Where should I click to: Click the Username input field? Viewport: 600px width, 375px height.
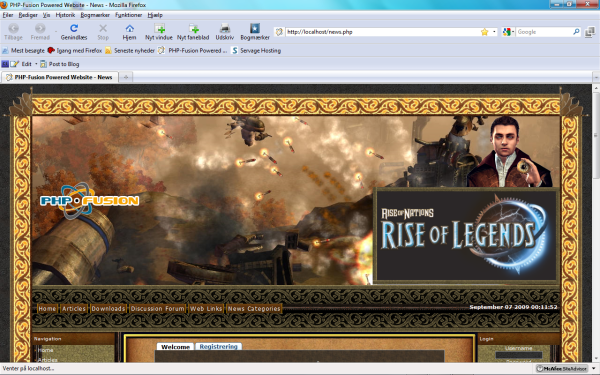pos(518,355)
